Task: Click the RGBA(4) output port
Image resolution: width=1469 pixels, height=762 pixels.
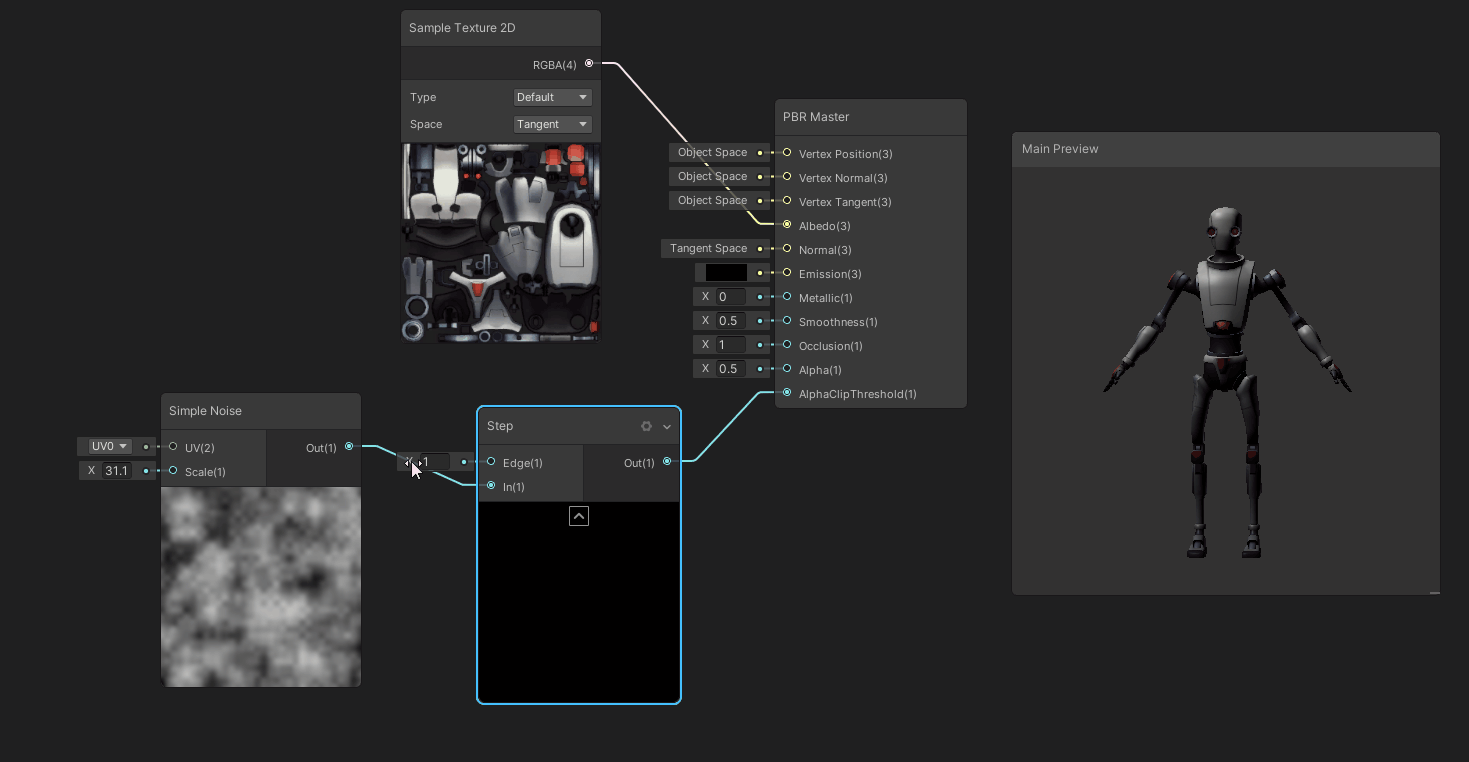Action: point(589,63)
